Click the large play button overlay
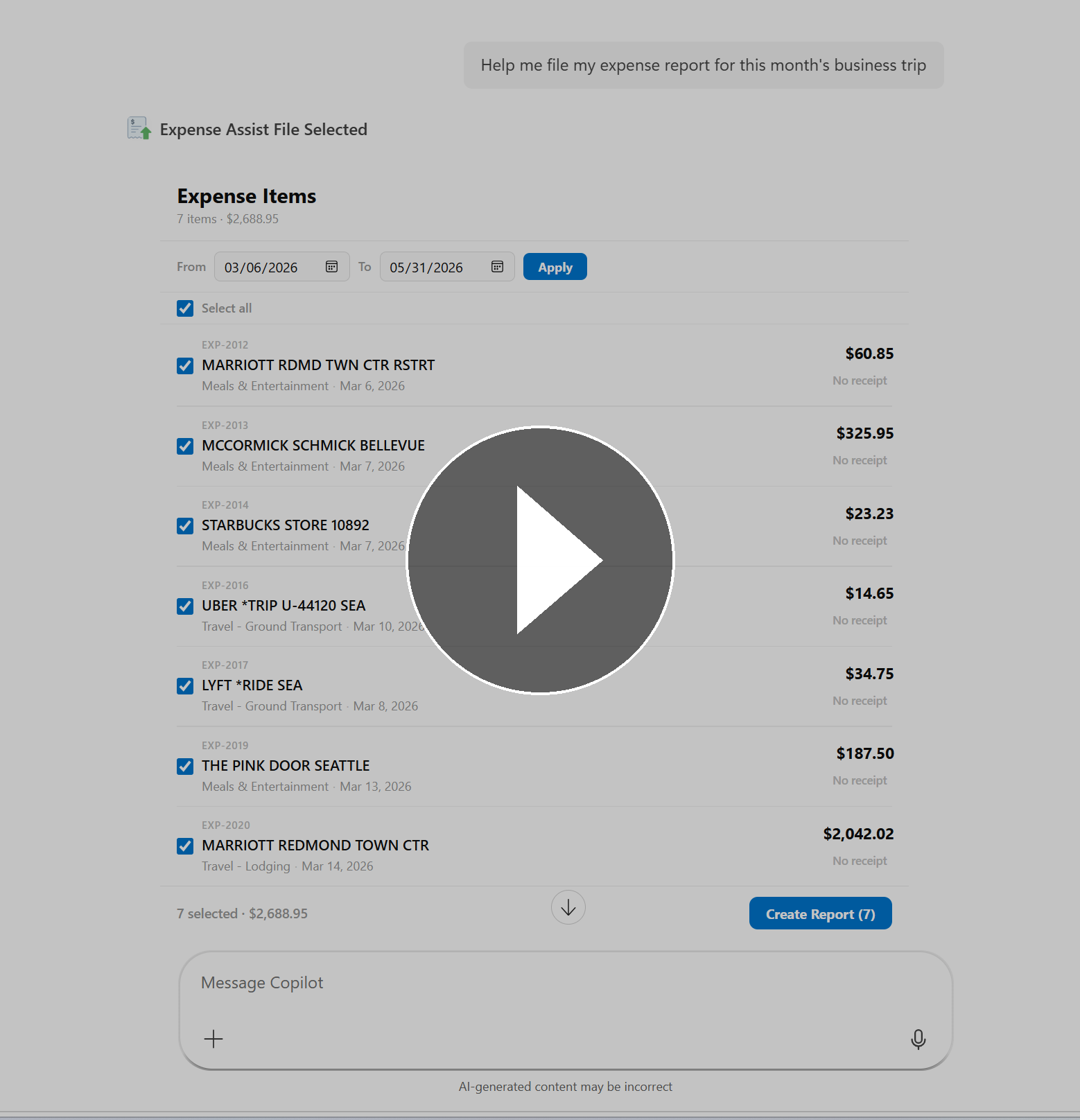The width and height of the screenshot is (1080, 1120). tap(540, 560)
